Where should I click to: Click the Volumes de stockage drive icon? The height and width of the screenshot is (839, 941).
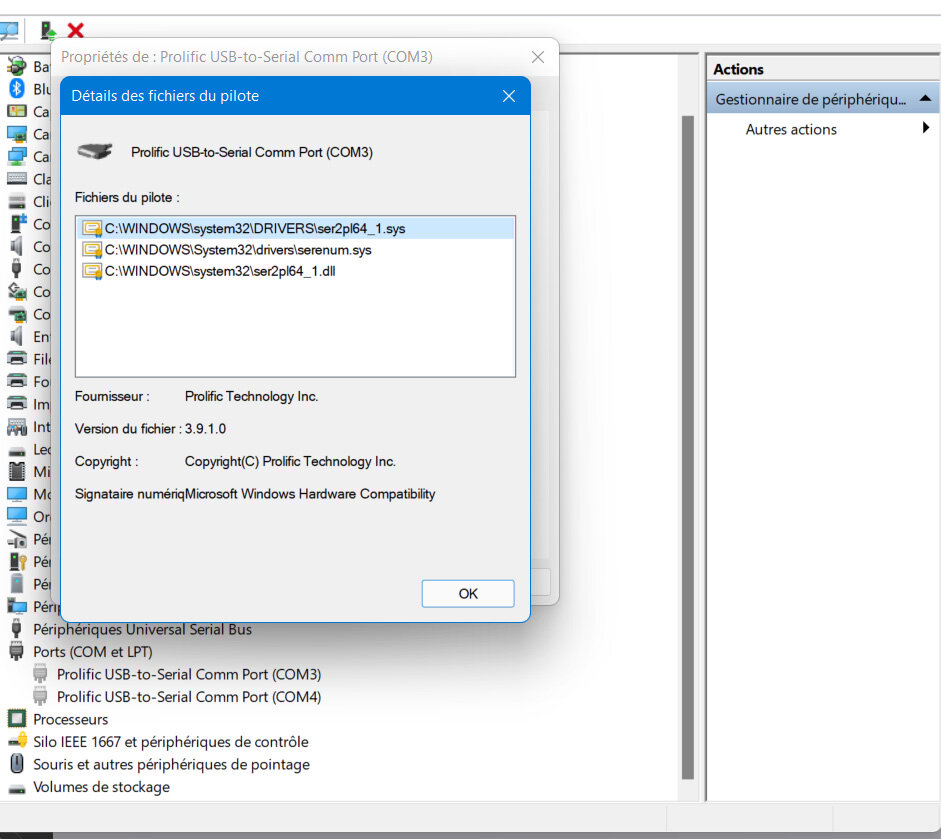(x=17, y=788)
